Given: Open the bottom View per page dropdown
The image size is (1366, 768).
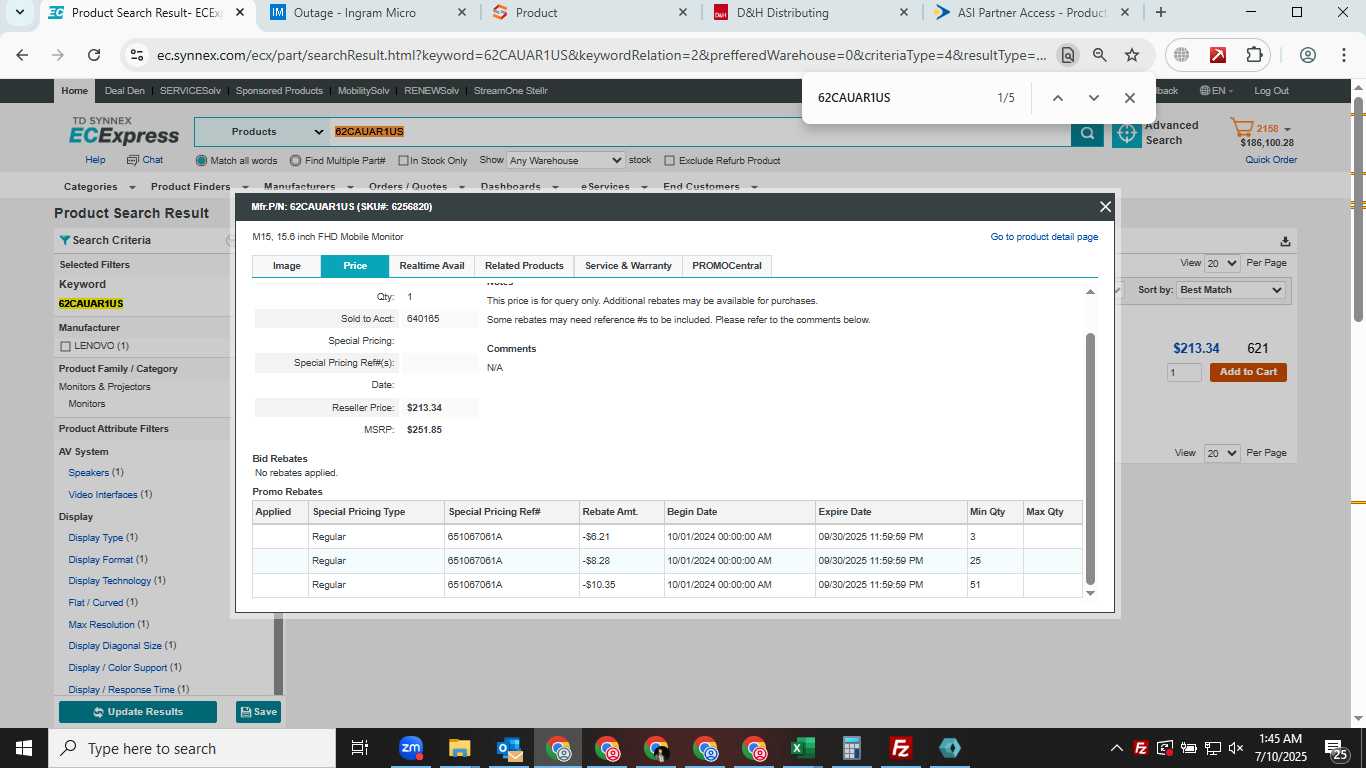Looking at the screenshot, I should (x=1222, y=453).
